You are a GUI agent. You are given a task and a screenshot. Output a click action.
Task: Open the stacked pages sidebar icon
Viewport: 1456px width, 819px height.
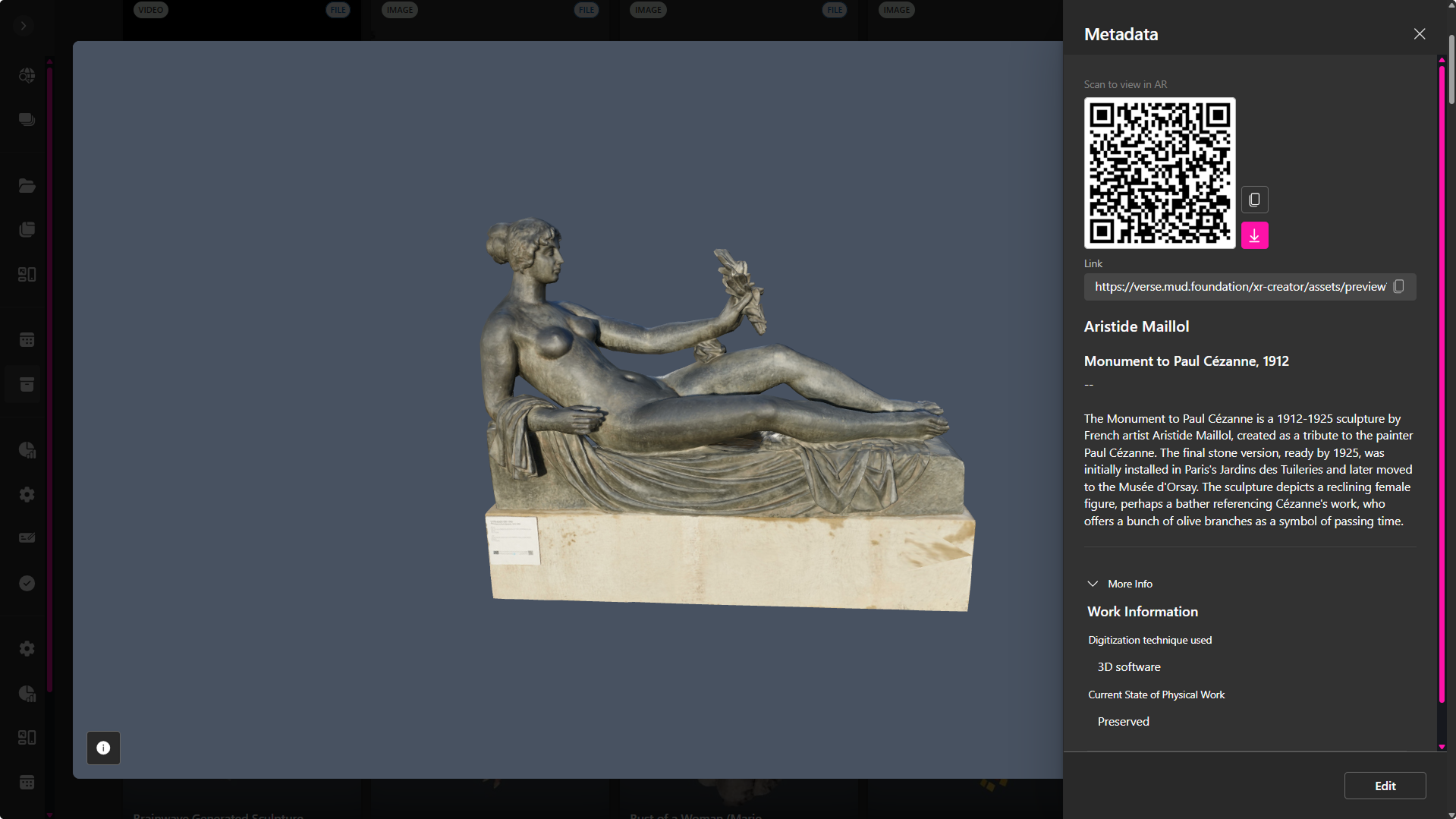pyautogui.click(x=27, y=229)
